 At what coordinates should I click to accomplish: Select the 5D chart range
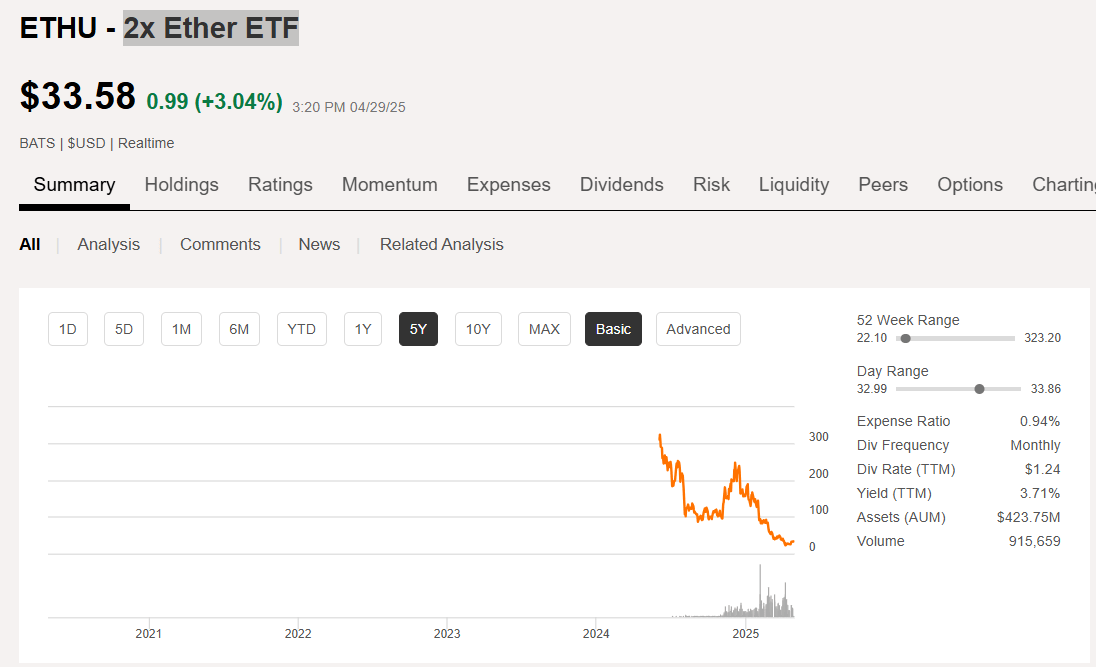coord(124,329)
